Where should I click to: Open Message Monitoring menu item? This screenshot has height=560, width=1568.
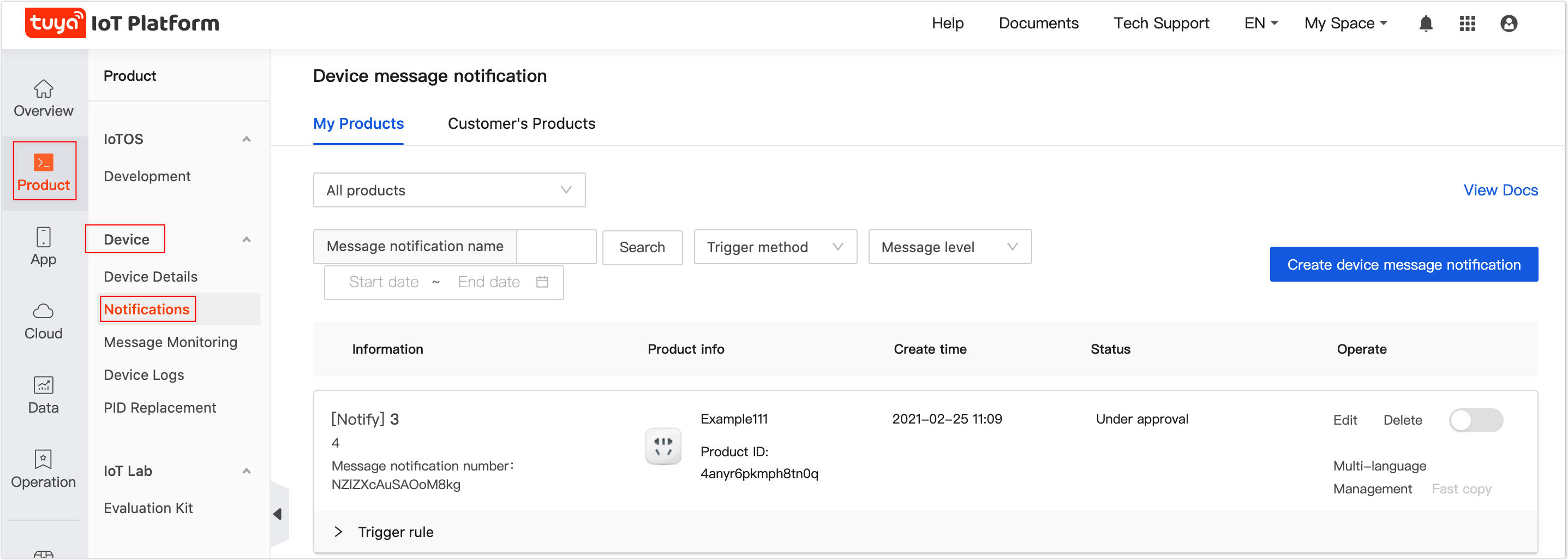click(170, 342)
